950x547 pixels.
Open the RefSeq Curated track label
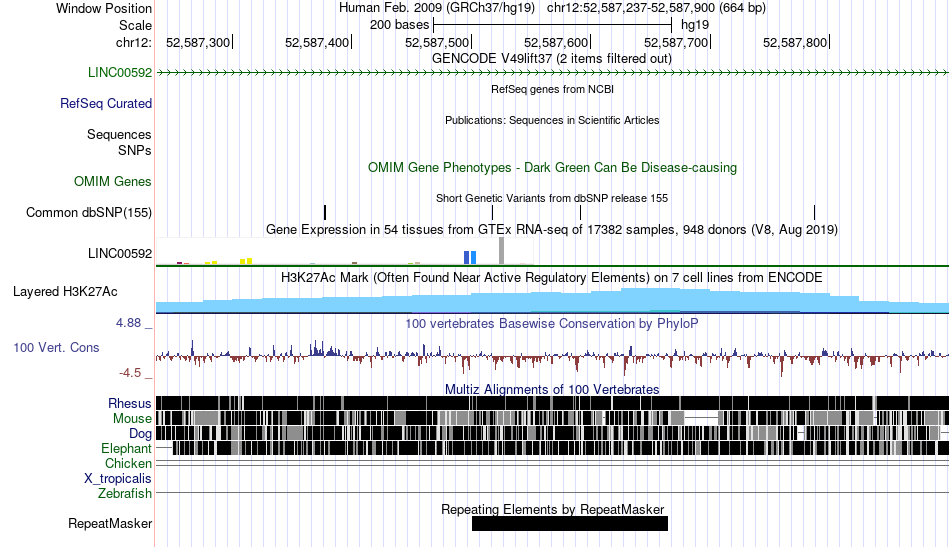coord(105,104)
